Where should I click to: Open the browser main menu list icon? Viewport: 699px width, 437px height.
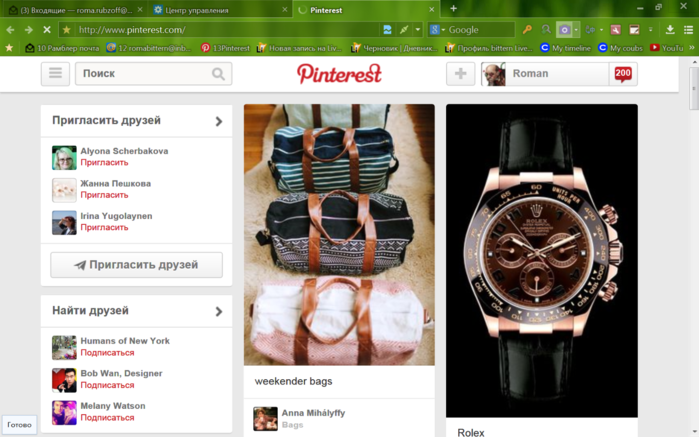click(x=688, y=30)
